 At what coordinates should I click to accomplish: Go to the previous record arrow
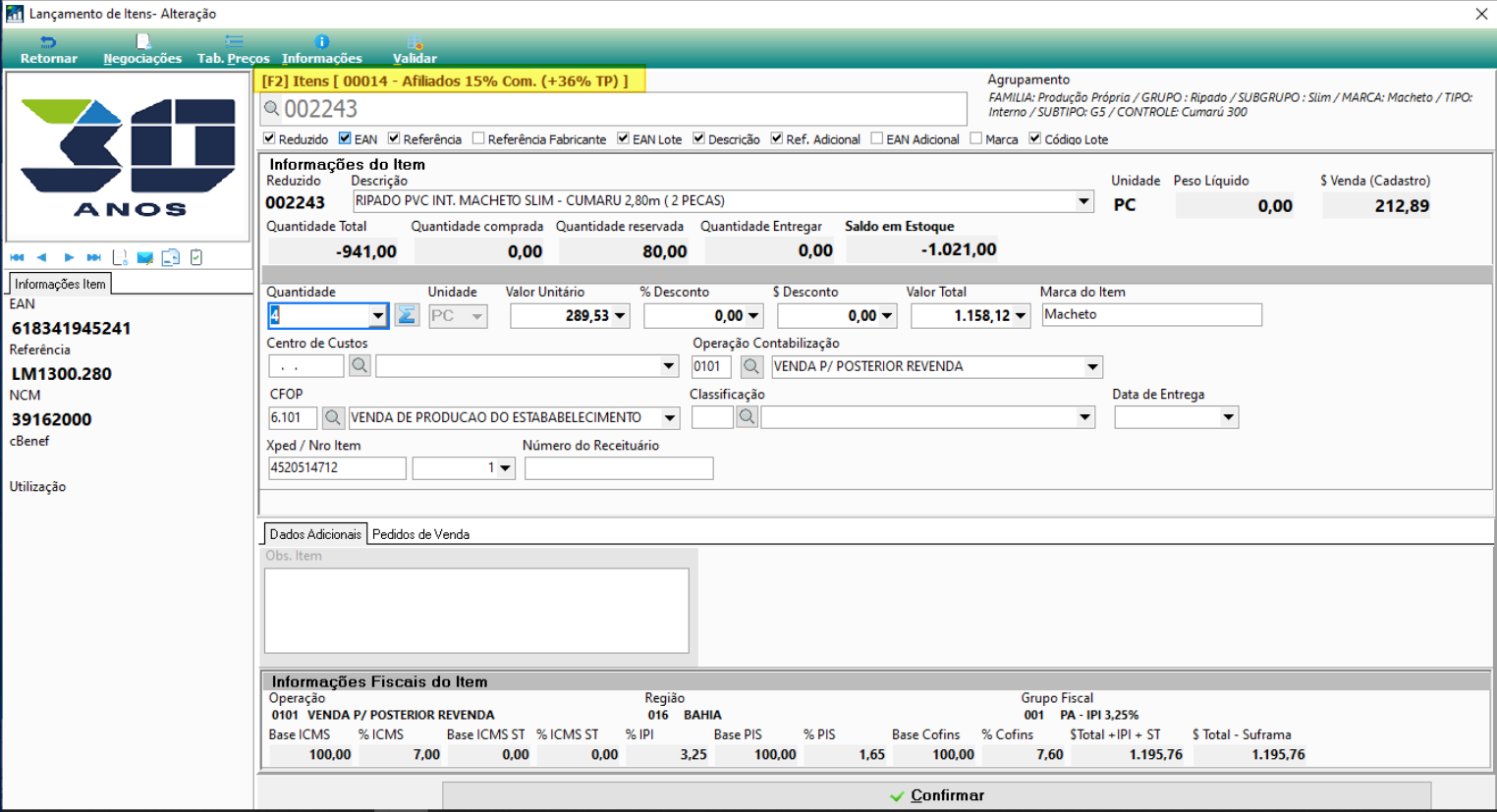click(42, 257)
